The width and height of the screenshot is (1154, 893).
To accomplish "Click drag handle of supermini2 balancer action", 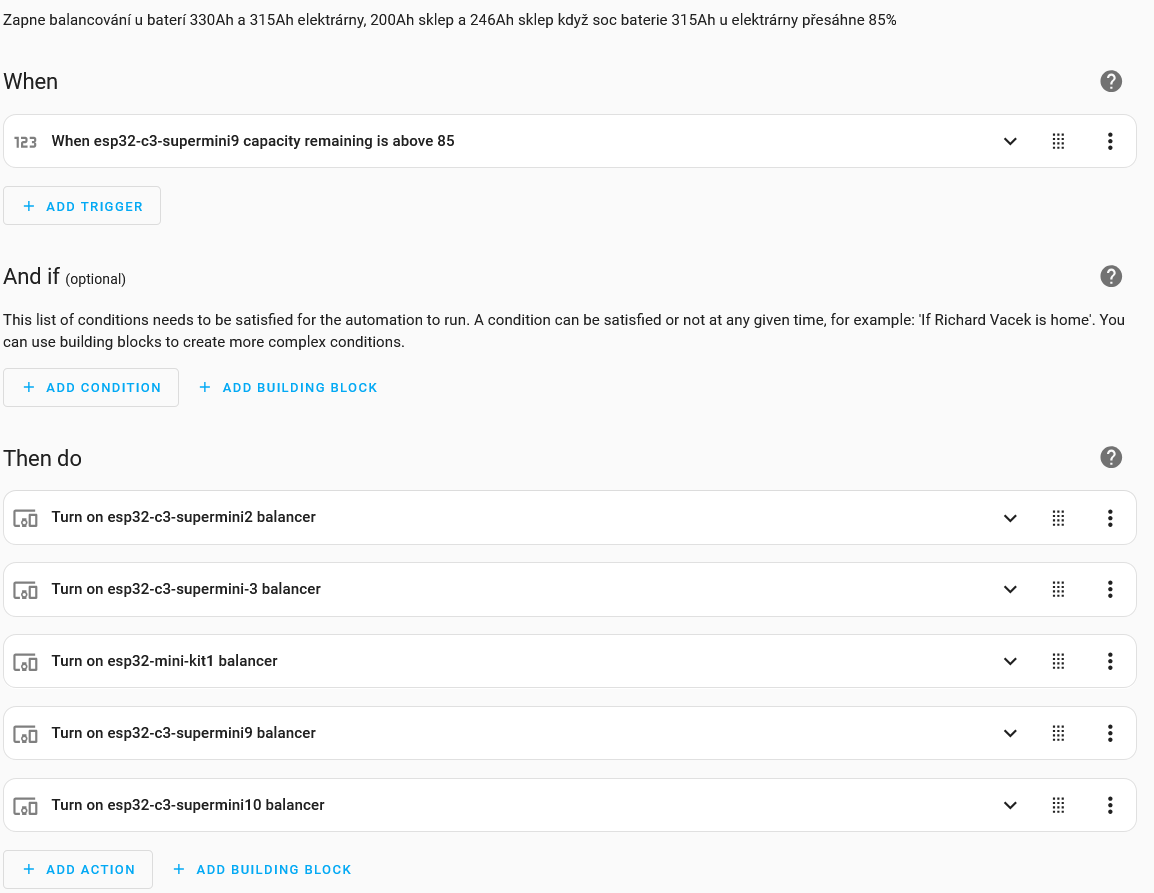I will (x=1058, y=518).
